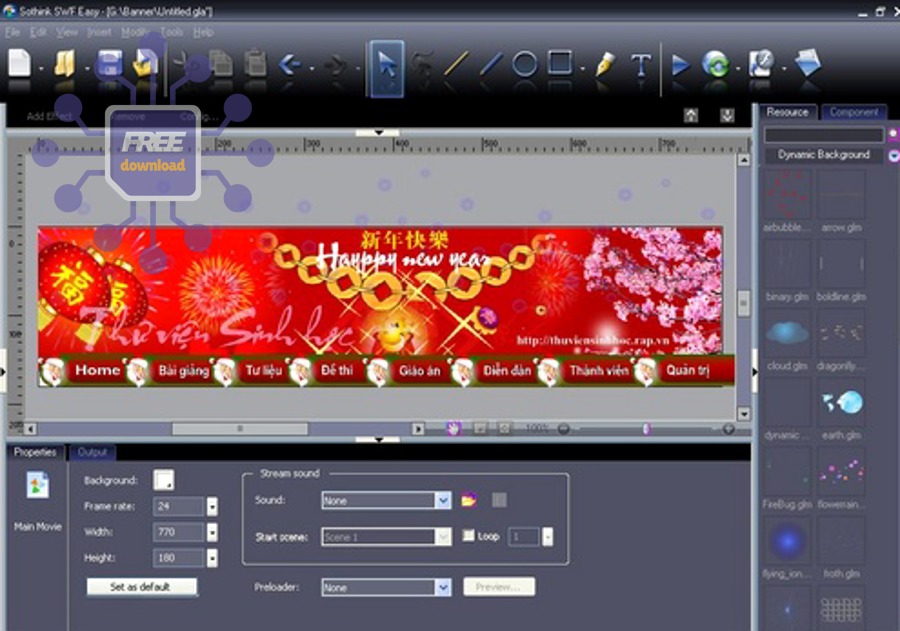The height and width of the screenshot is (631, 900).
Task: Expand the Dynamic Background category dropdown
Action: (x=893, y=156)
